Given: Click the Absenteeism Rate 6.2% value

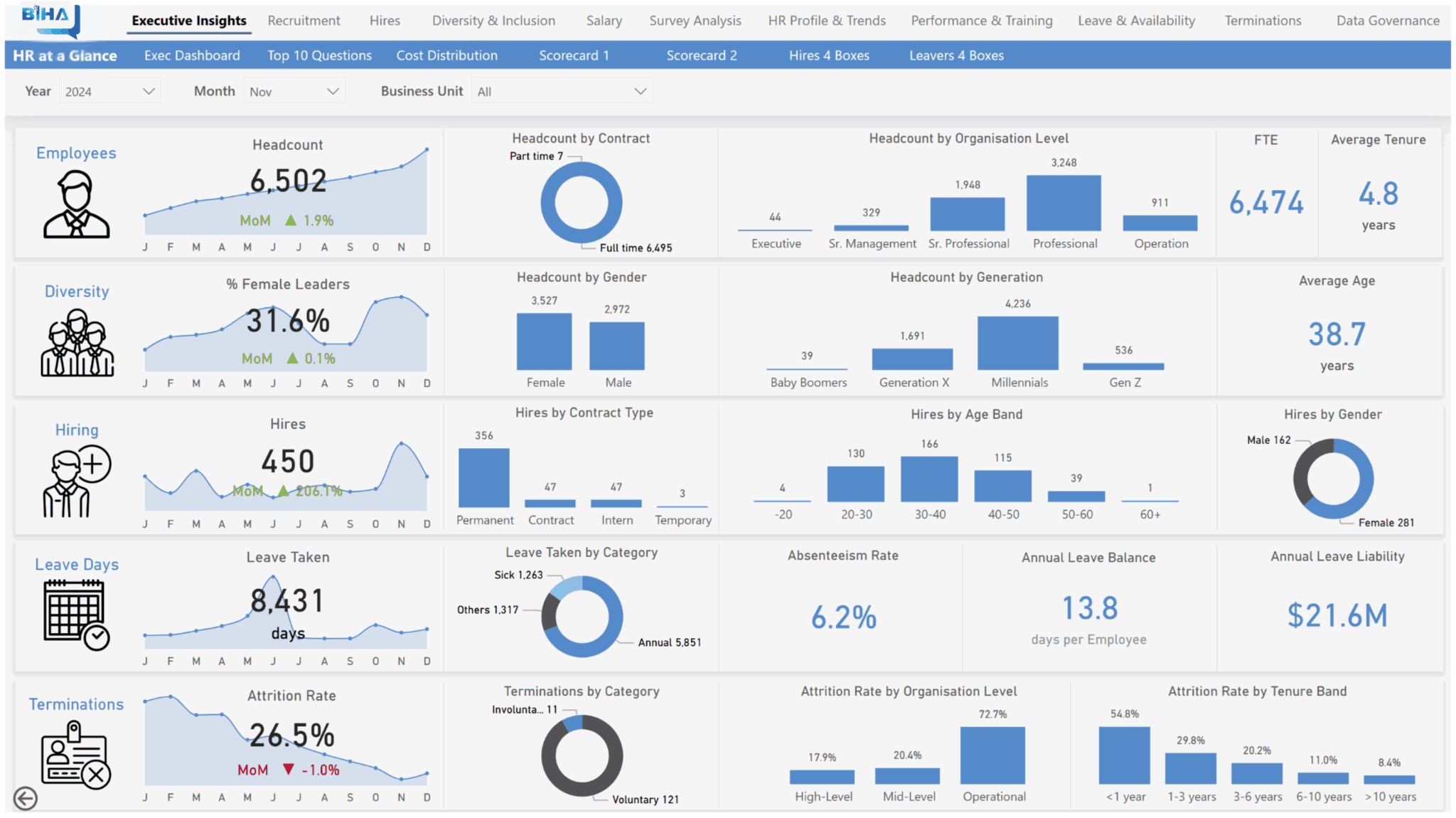Looking at the screenshot, I should click(x=844, y=617).
